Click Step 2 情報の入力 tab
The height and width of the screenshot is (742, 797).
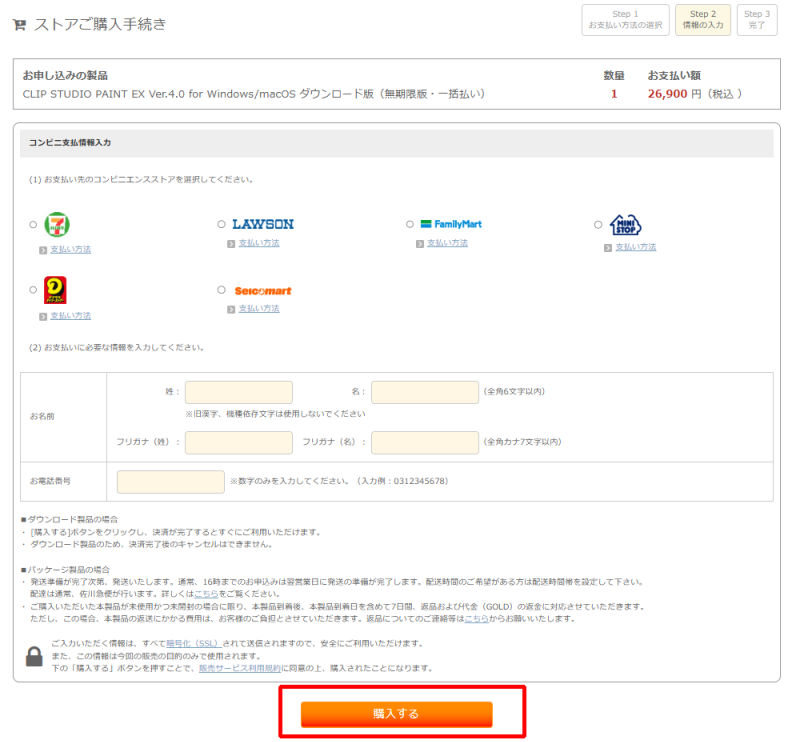(x=703, y=20)
